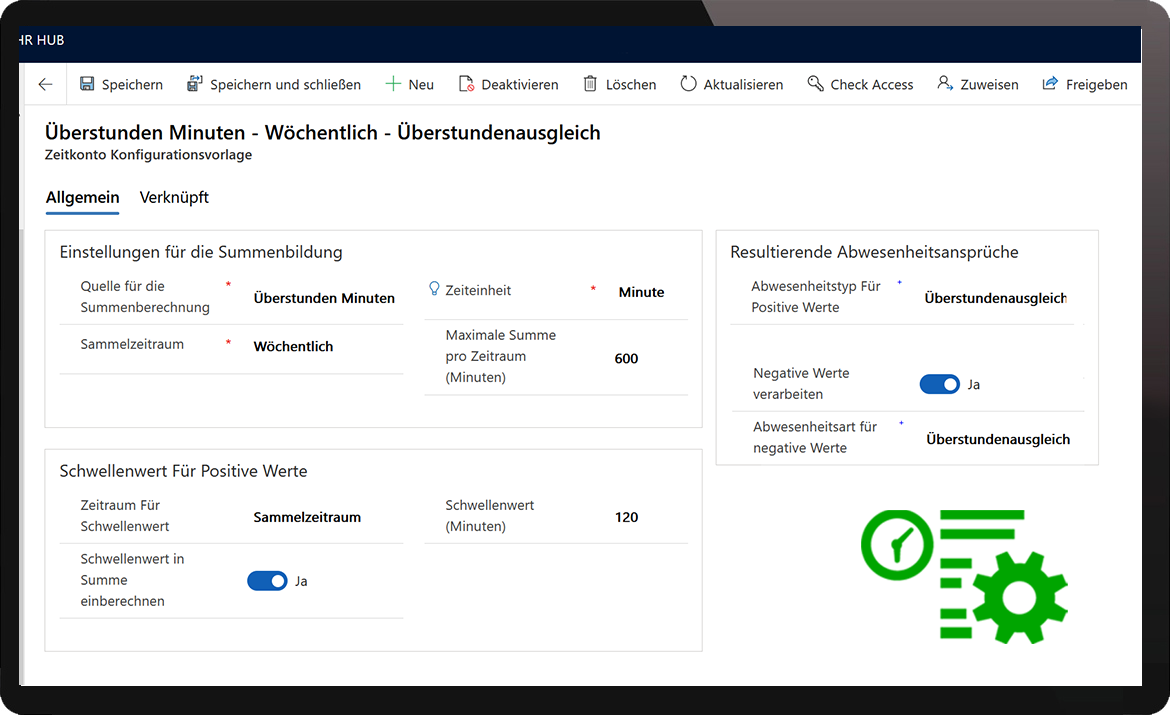1170x715 pixels.
Task: Click the Löschen trash icon
Action: [x=590, y=84]
